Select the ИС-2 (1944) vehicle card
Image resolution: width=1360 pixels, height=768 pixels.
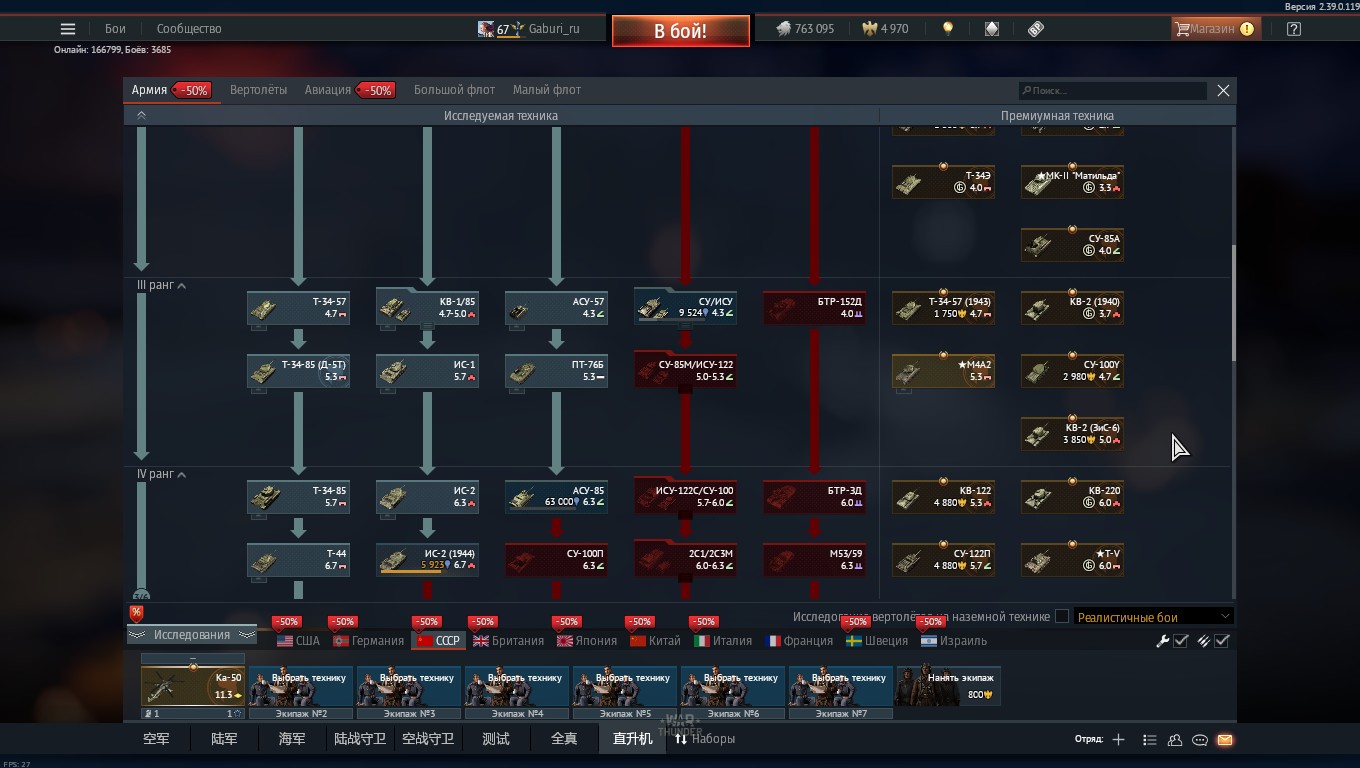(427, 559)
